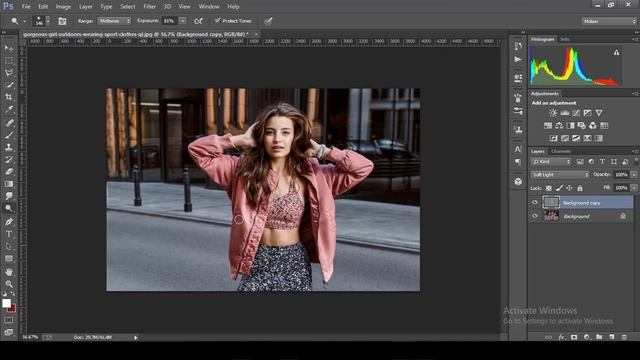Open the Exposure slider dropdown arrow
The width and height of the screenshot is (640, 360).
click(182, 21)
